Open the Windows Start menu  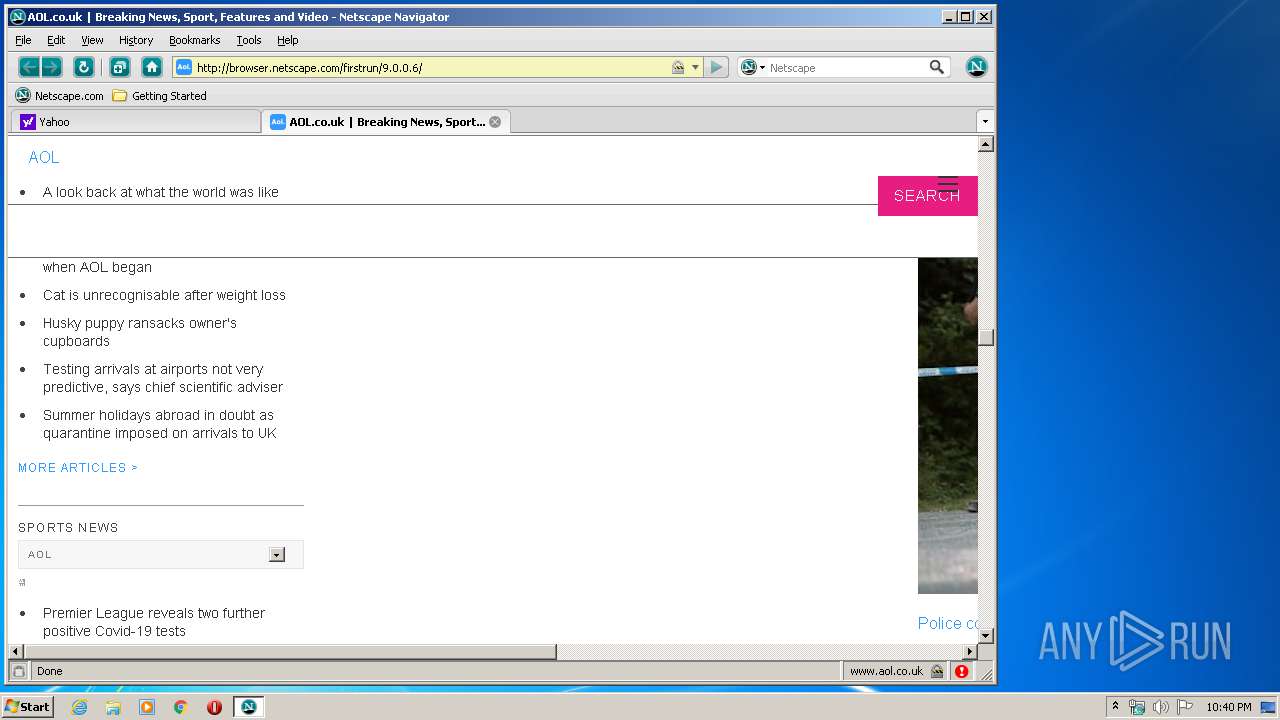pyautogui.click(x=28, y=707)
